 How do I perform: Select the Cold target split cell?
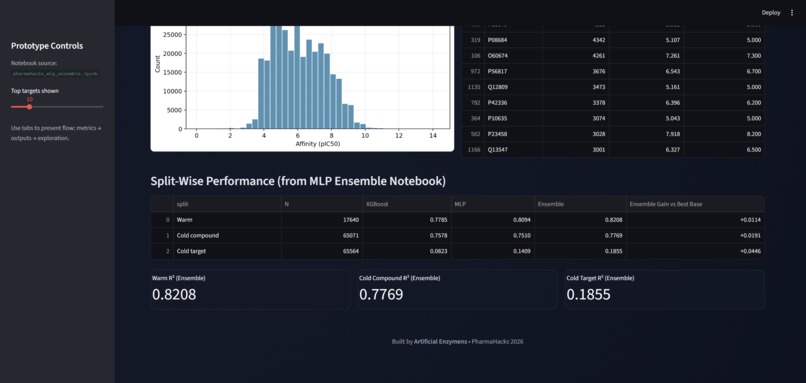(227, 251)
